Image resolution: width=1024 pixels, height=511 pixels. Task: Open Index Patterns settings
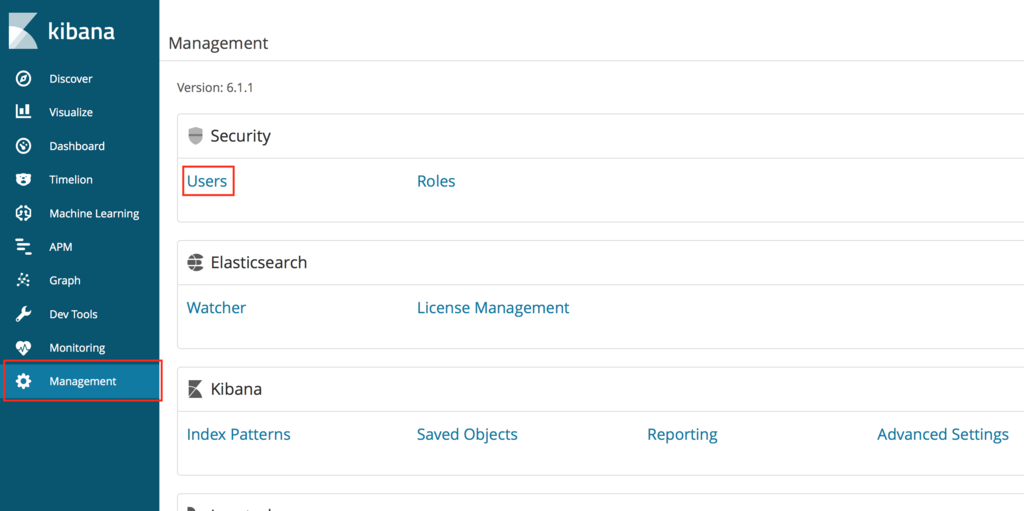coord(238,435)
